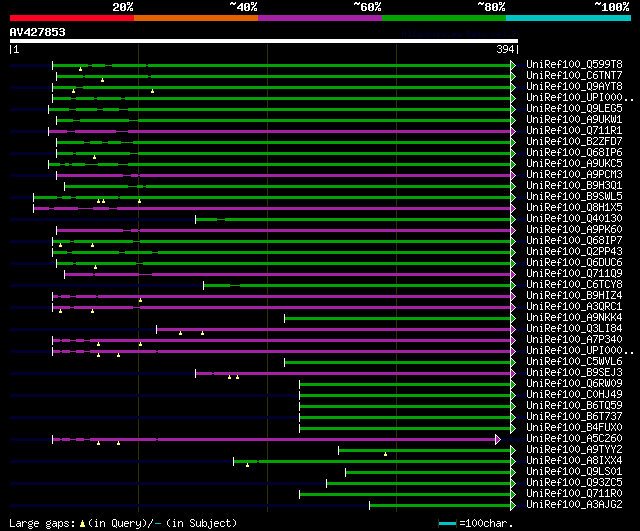640x531 pixels.
Task: Click the green alignment bar for Q40130
Action: point(353,220)
